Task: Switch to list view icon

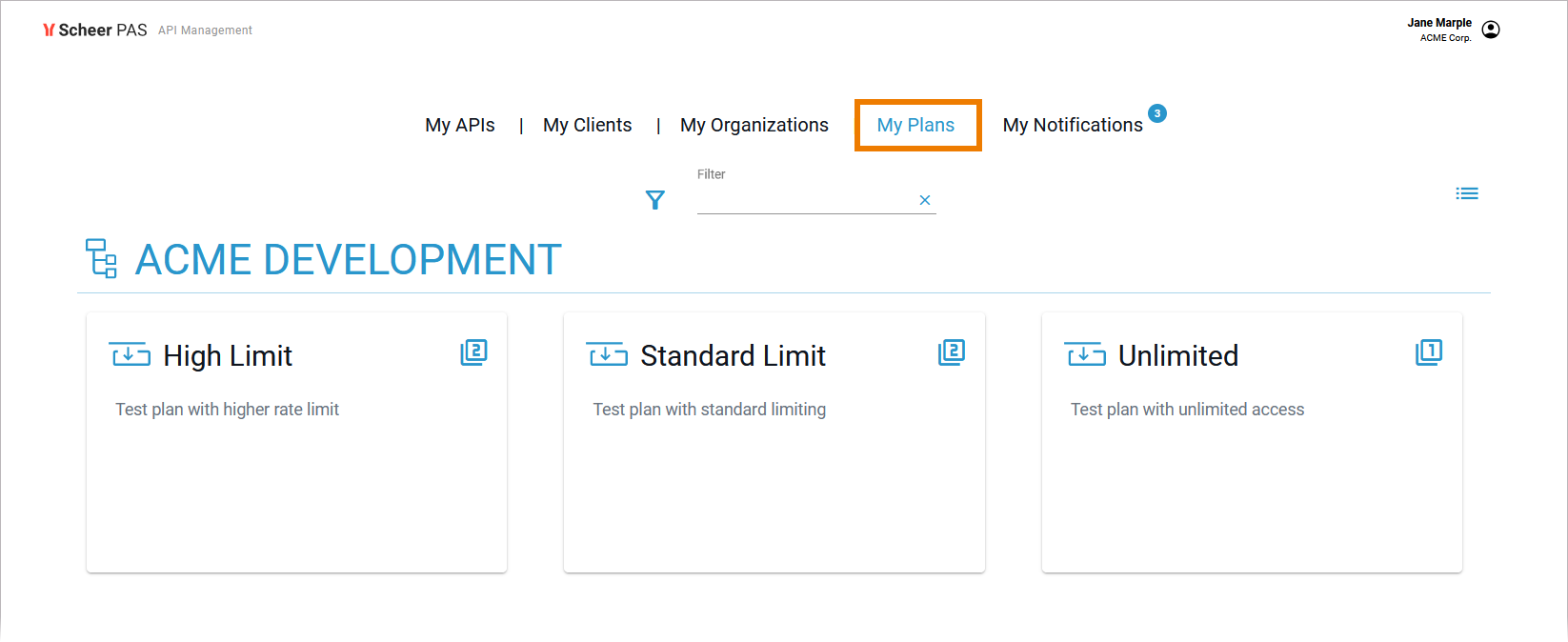Action: pyautogui.click(x=1467, y=193)
